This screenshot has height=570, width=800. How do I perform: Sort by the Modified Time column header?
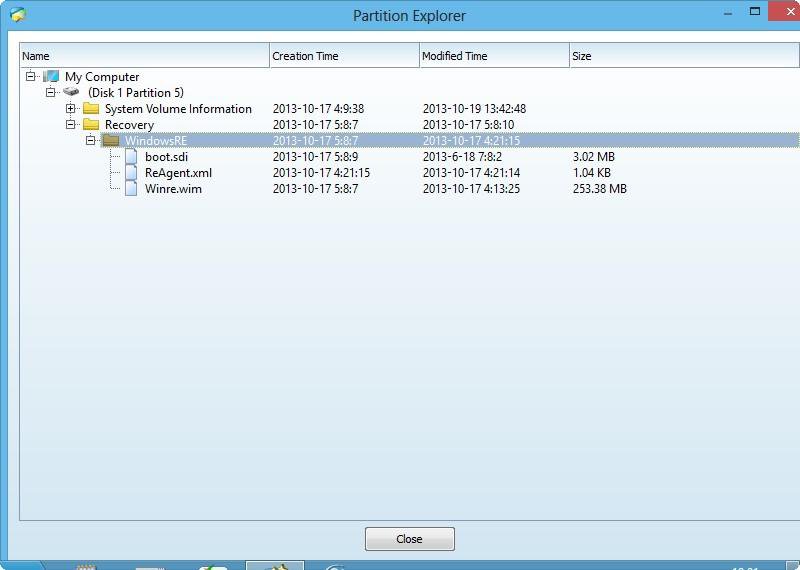tap(494, 56)
